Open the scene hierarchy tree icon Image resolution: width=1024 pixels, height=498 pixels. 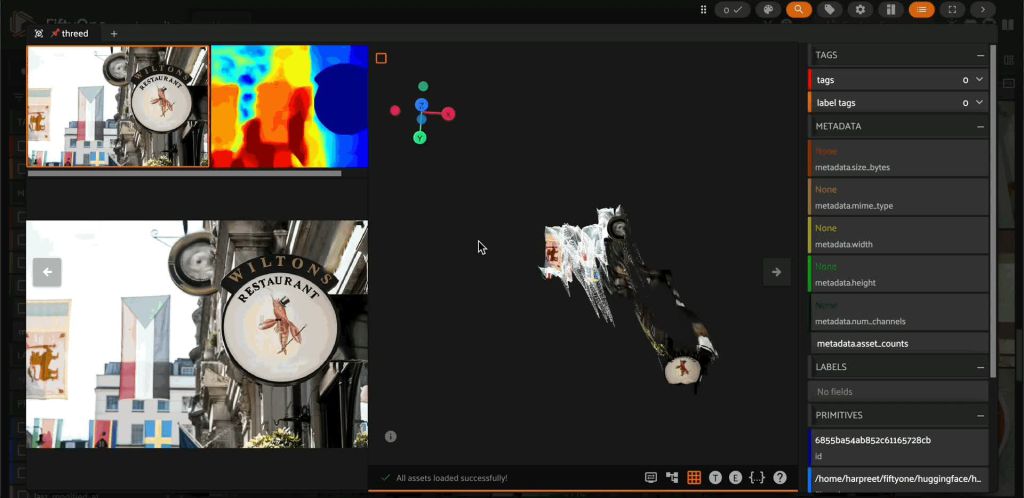pyautogui.click(x=672, y=478)
